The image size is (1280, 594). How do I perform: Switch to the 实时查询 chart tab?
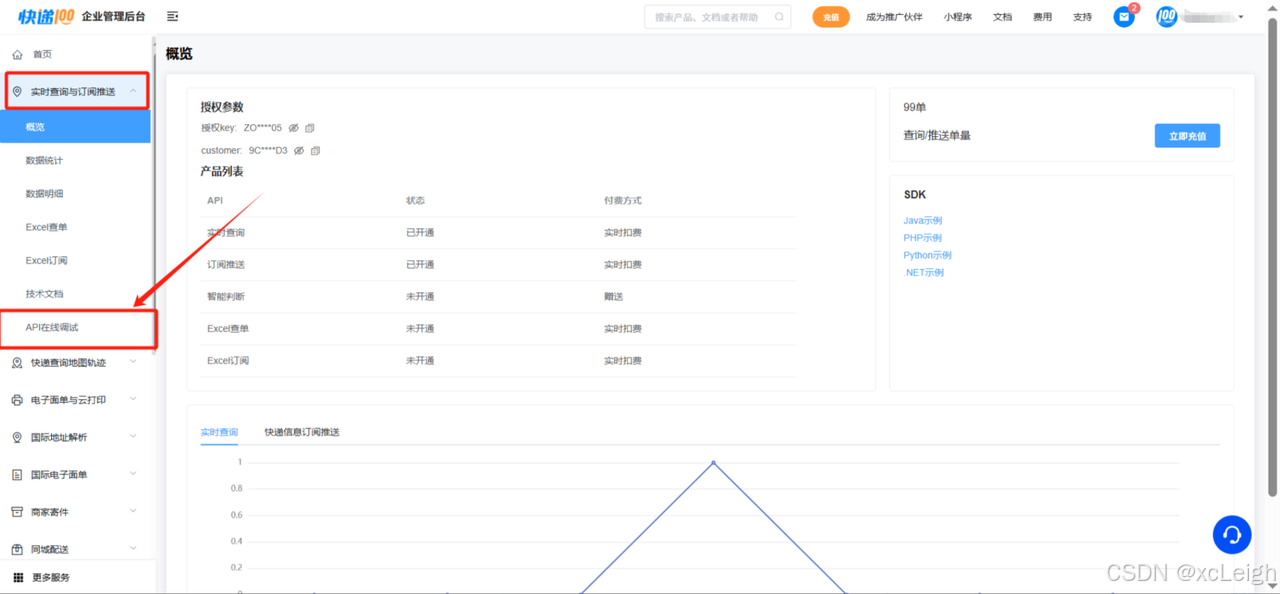219,432
